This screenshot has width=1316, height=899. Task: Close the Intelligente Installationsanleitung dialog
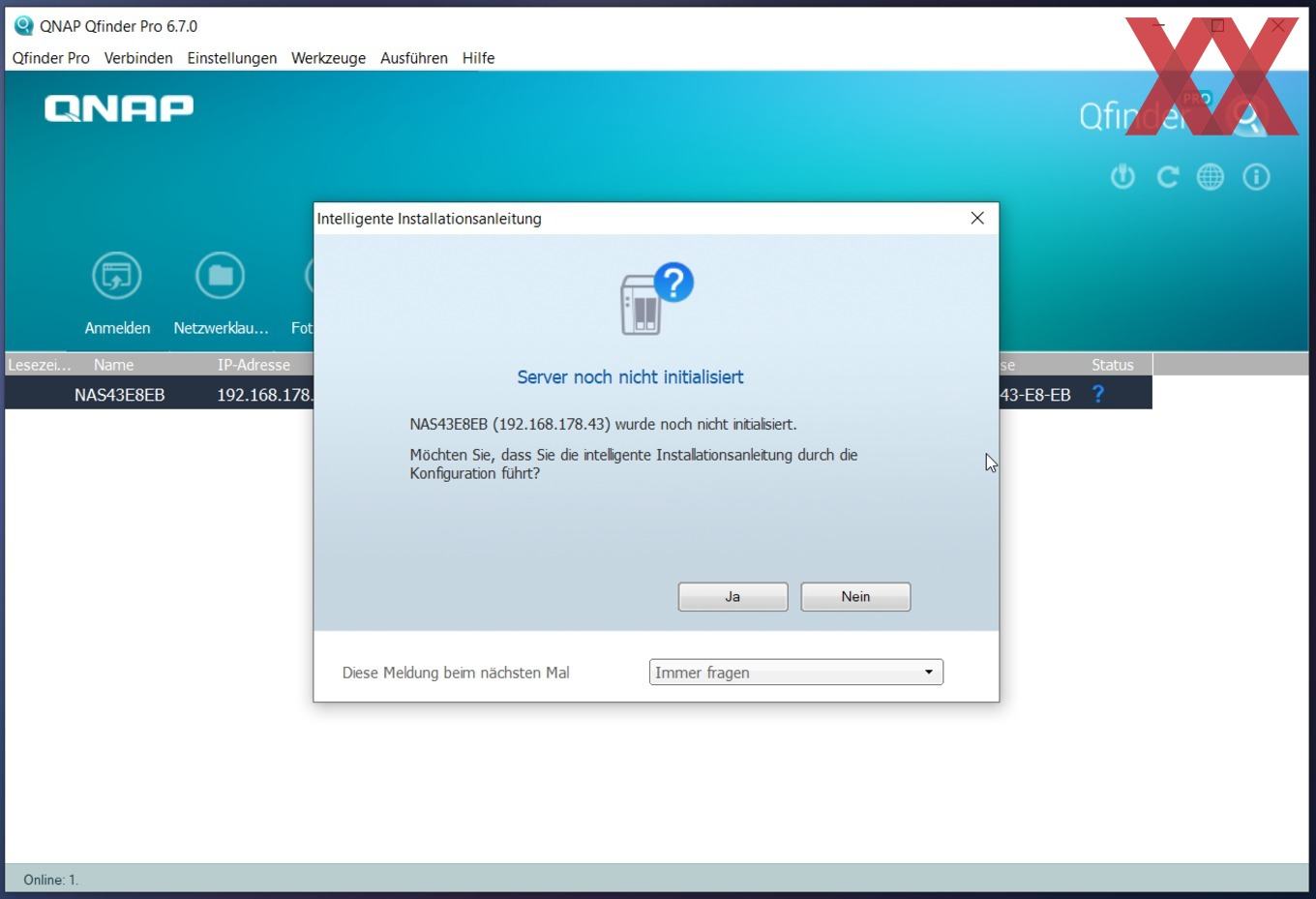[977, 219]
